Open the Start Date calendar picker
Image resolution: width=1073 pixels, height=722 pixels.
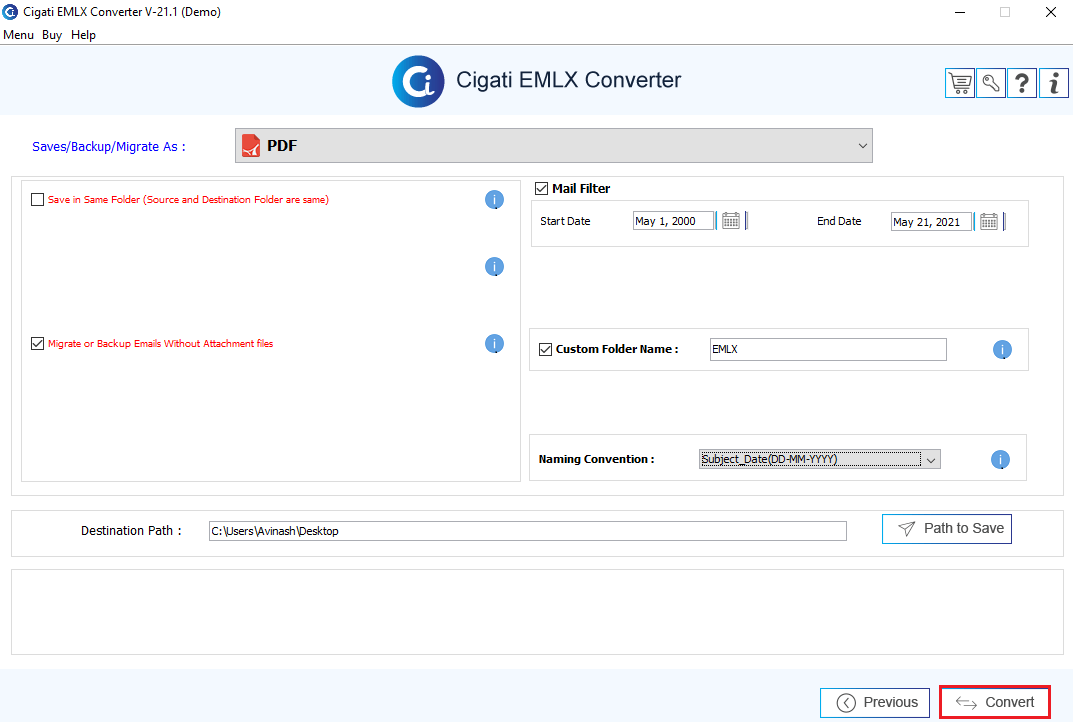click(x=731, y=220)
